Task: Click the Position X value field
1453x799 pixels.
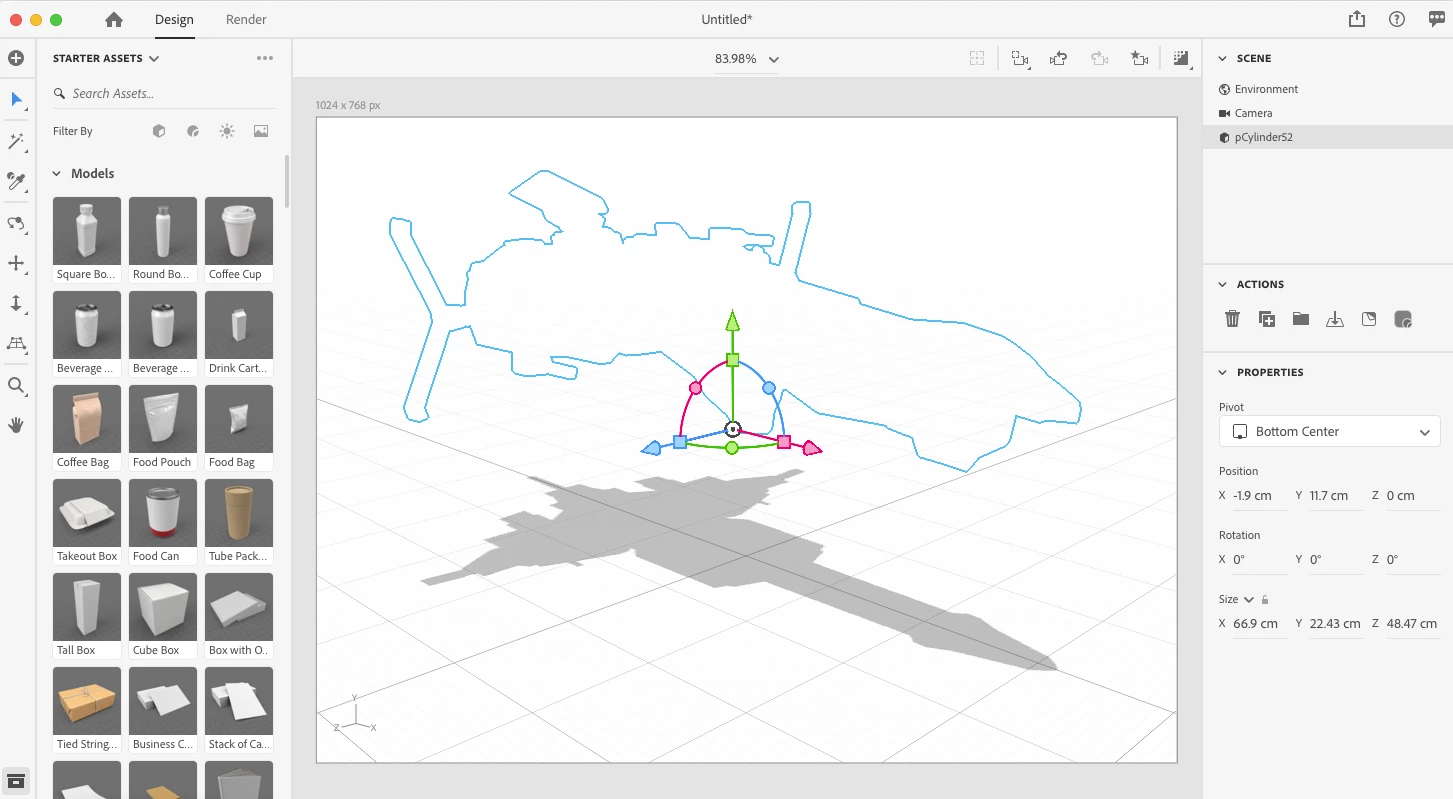Action: [1259, 496]
